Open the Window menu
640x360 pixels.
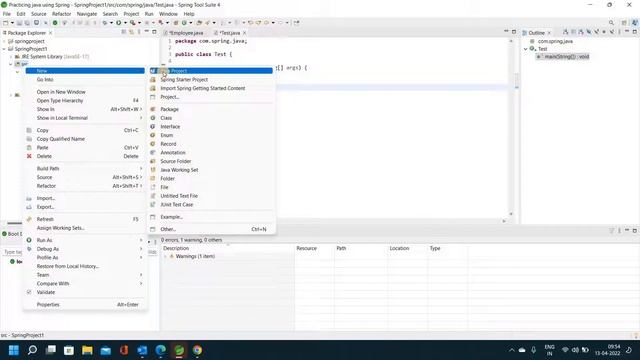point(168,14)
